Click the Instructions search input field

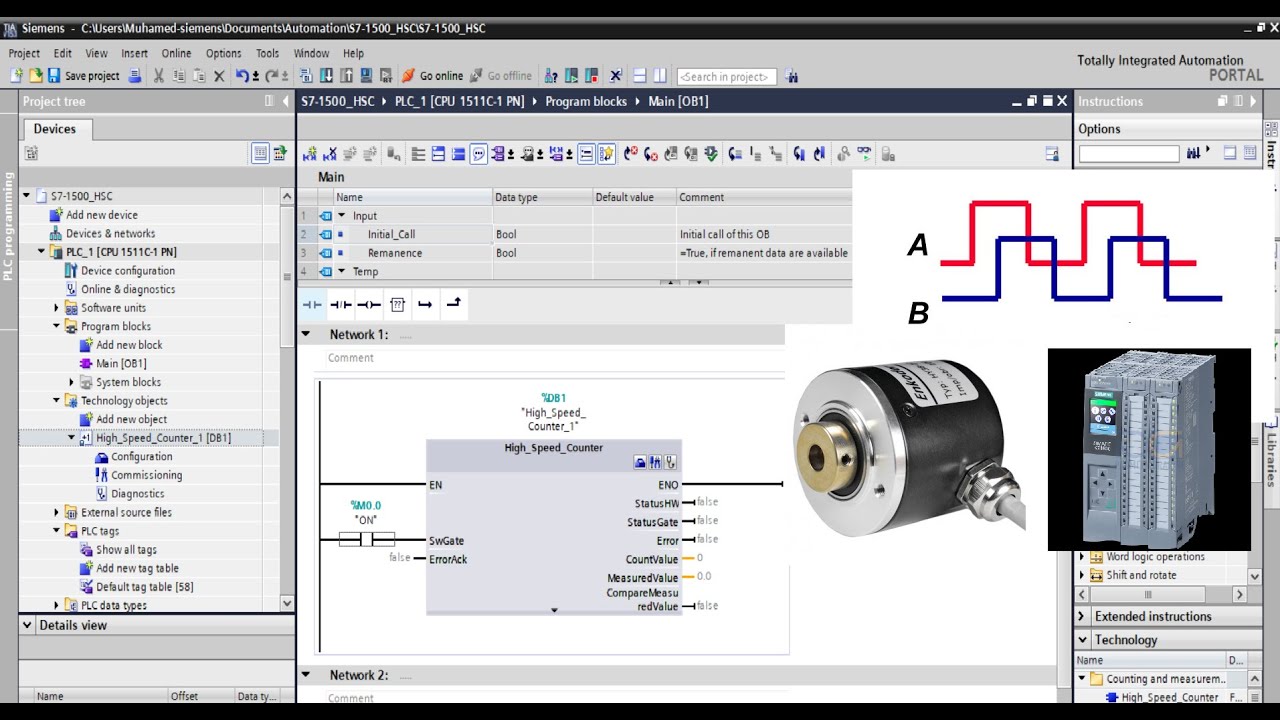click(x=1129, y=154)
